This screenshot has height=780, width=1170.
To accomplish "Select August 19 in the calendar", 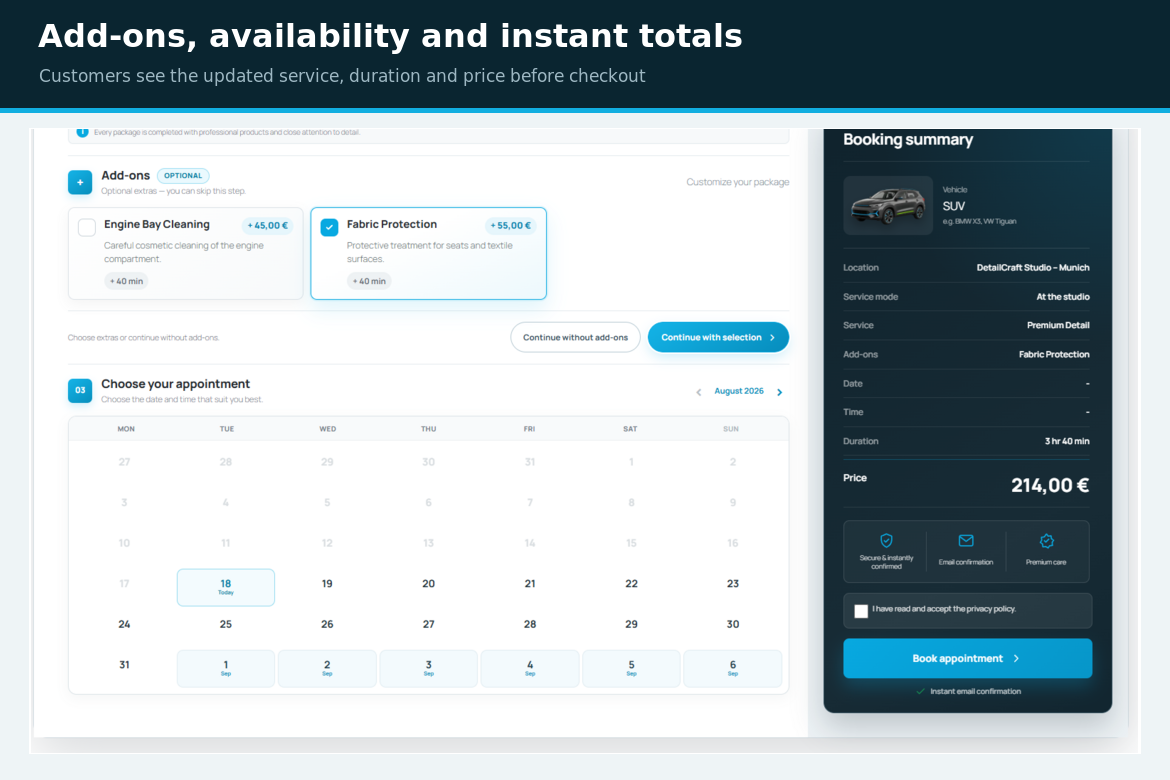I will 327,584.
